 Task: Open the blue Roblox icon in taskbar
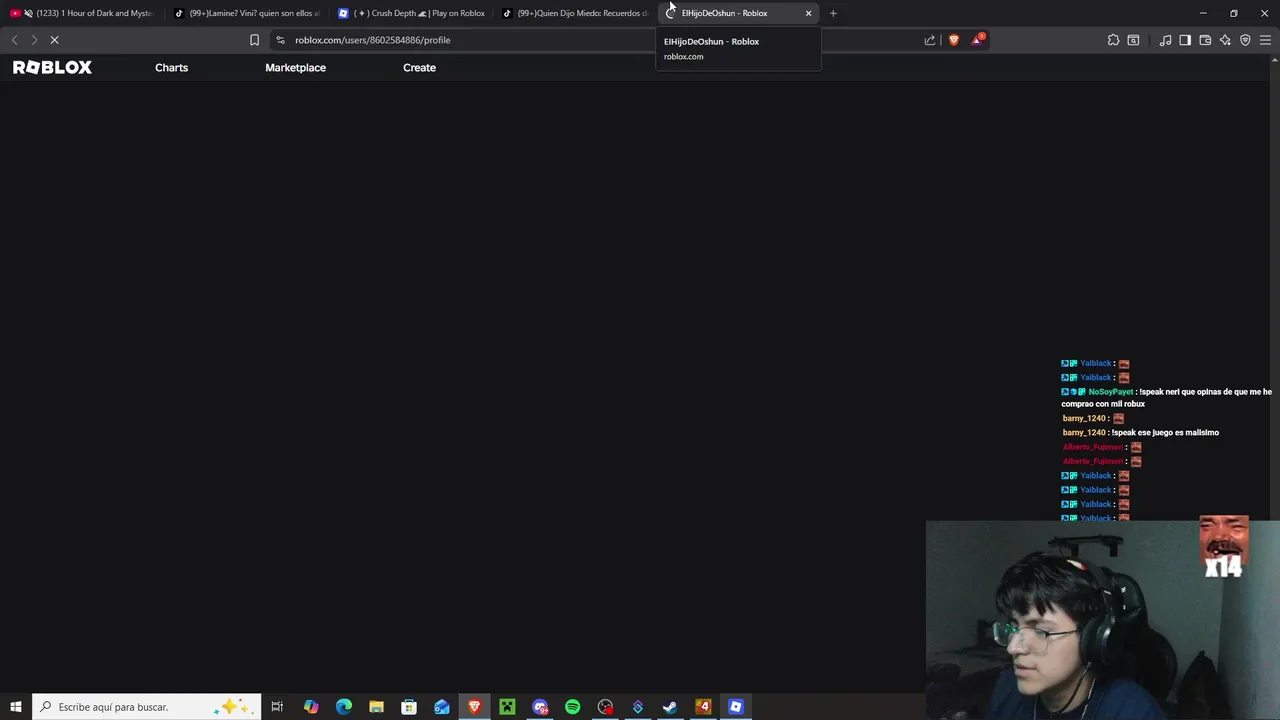(736, 707)
